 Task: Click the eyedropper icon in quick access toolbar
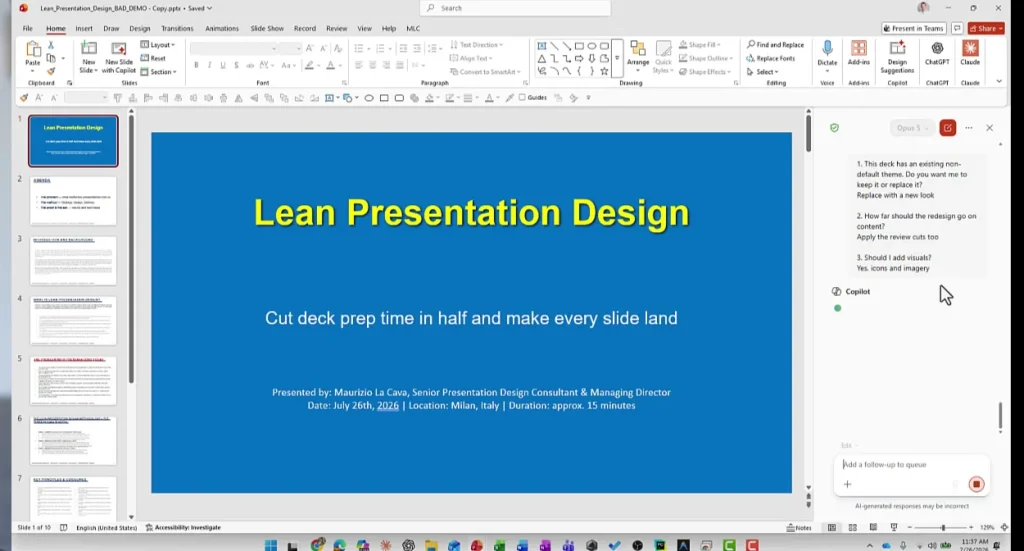(x=509, y=98)
